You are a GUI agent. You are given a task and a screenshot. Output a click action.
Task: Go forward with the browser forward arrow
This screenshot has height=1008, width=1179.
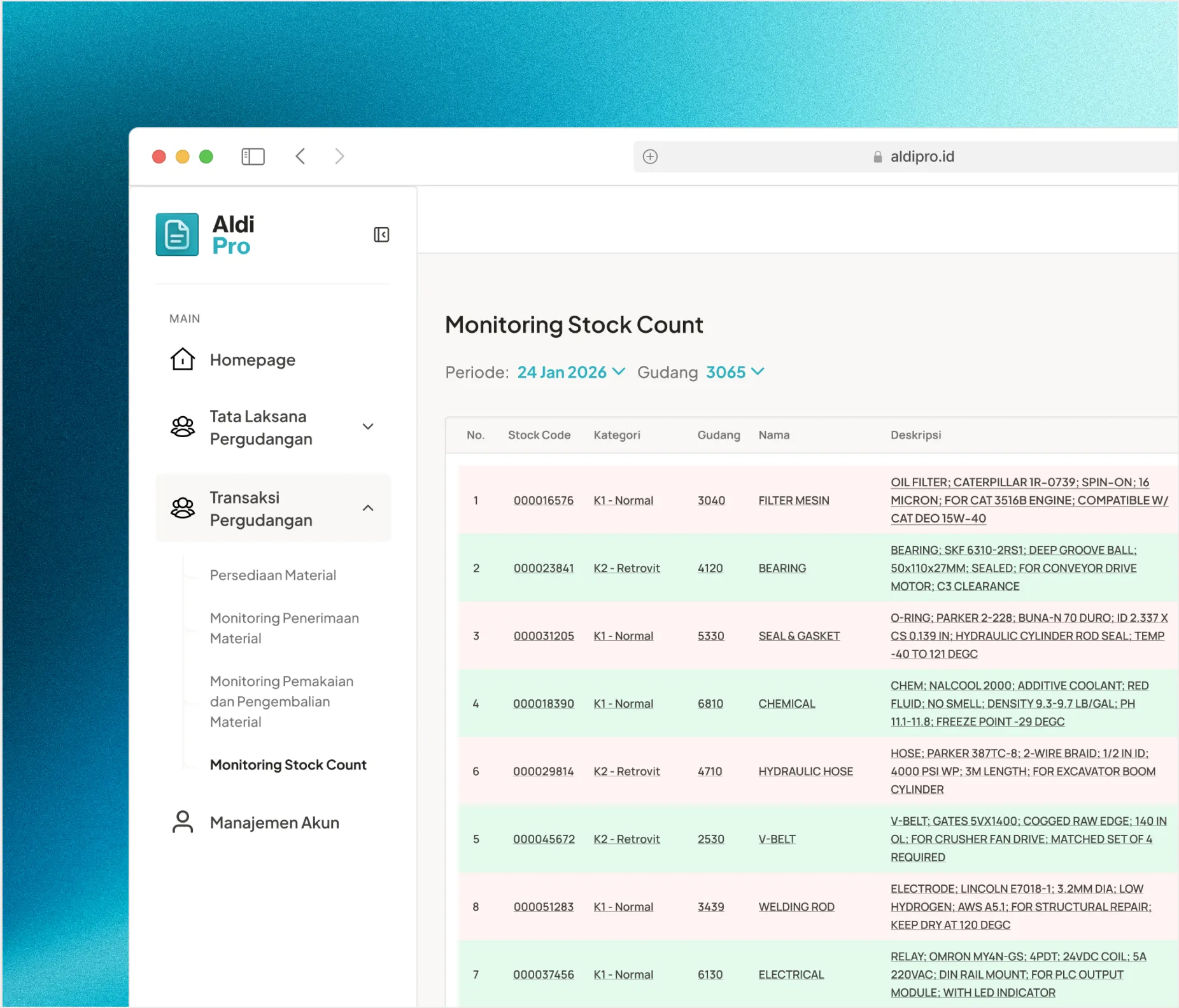click(x=339, y=157)
